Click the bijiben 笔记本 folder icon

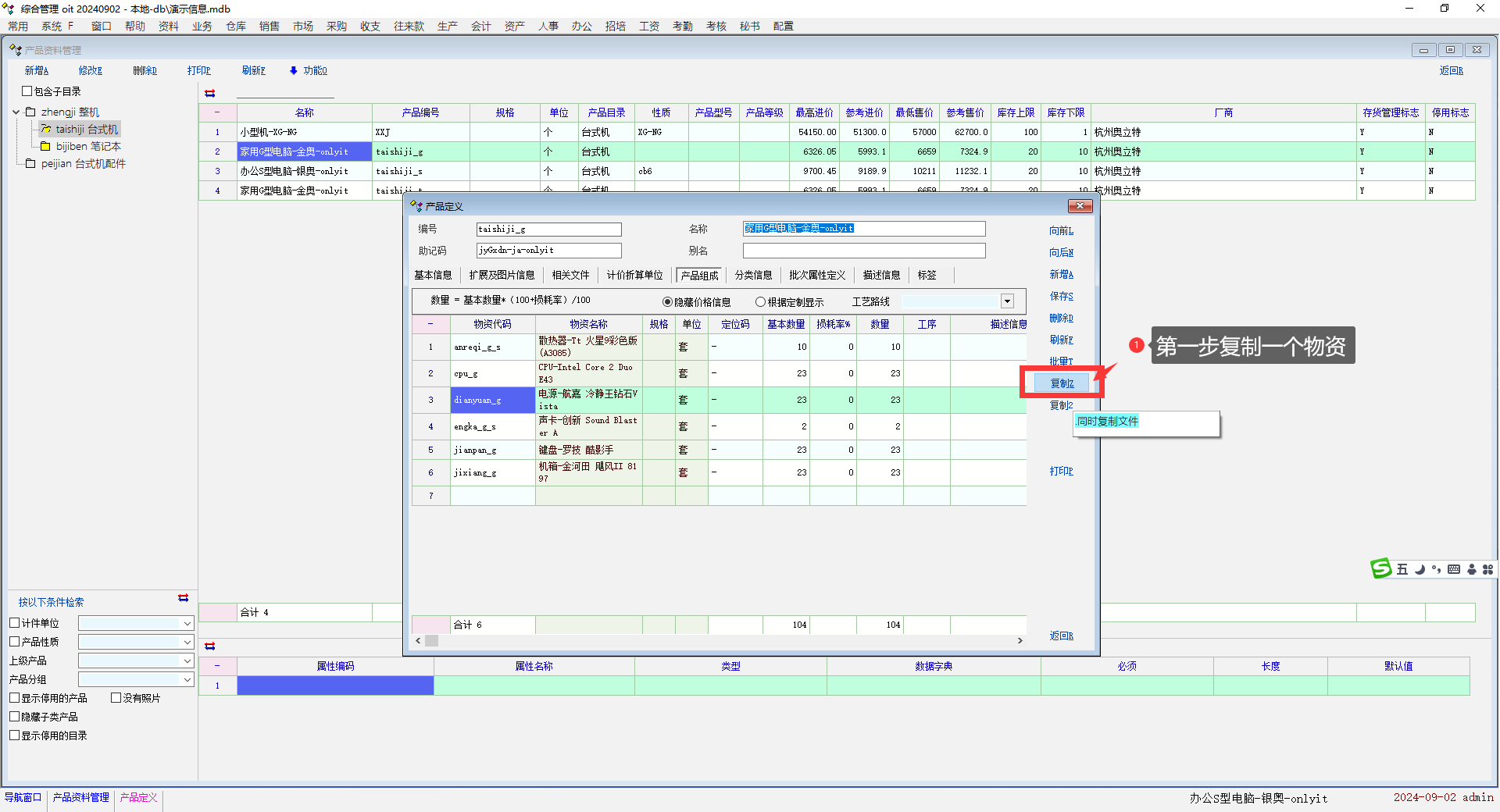pos(45,146)
